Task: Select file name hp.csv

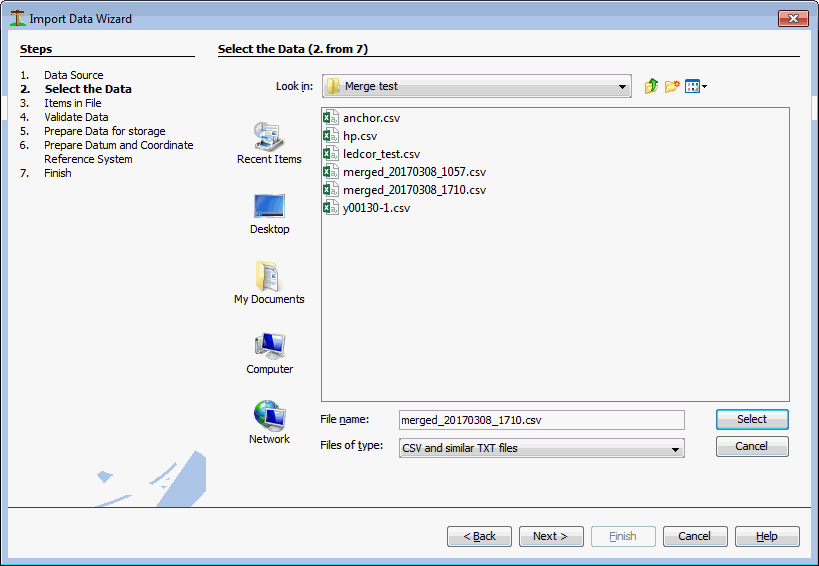Action: 360,136
